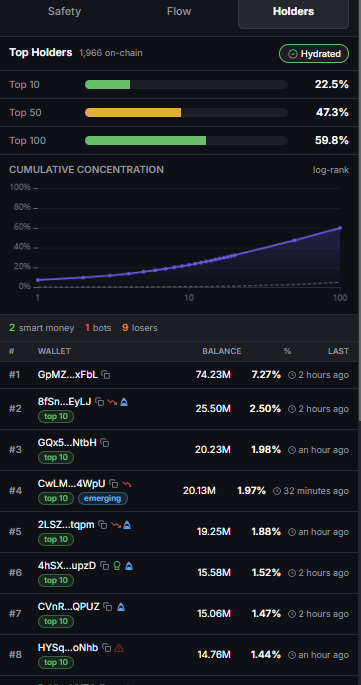Click the top 10 tag under 8fSn...EyLJ
361x685 pixels.
(56, 416)
